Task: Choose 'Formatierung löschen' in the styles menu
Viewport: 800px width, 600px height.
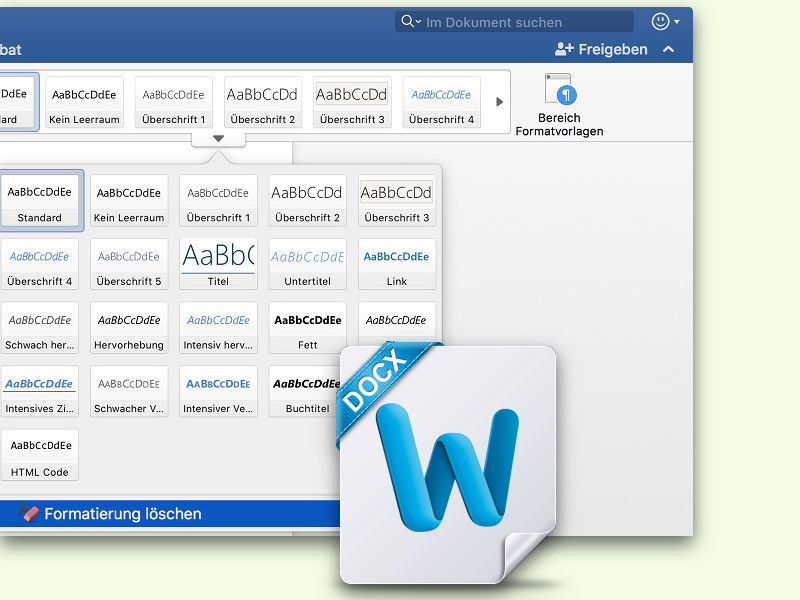Action: 170,513
